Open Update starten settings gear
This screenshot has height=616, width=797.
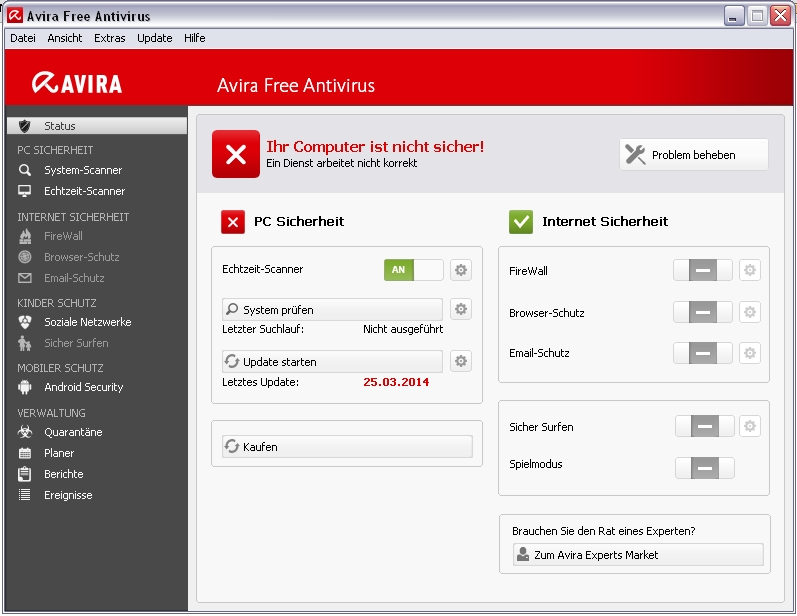[x=461, y=361]
